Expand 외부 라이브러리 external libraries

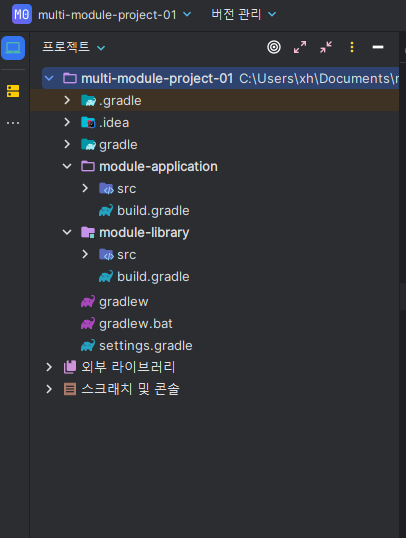pyautogui.click(x=49, y=367)
